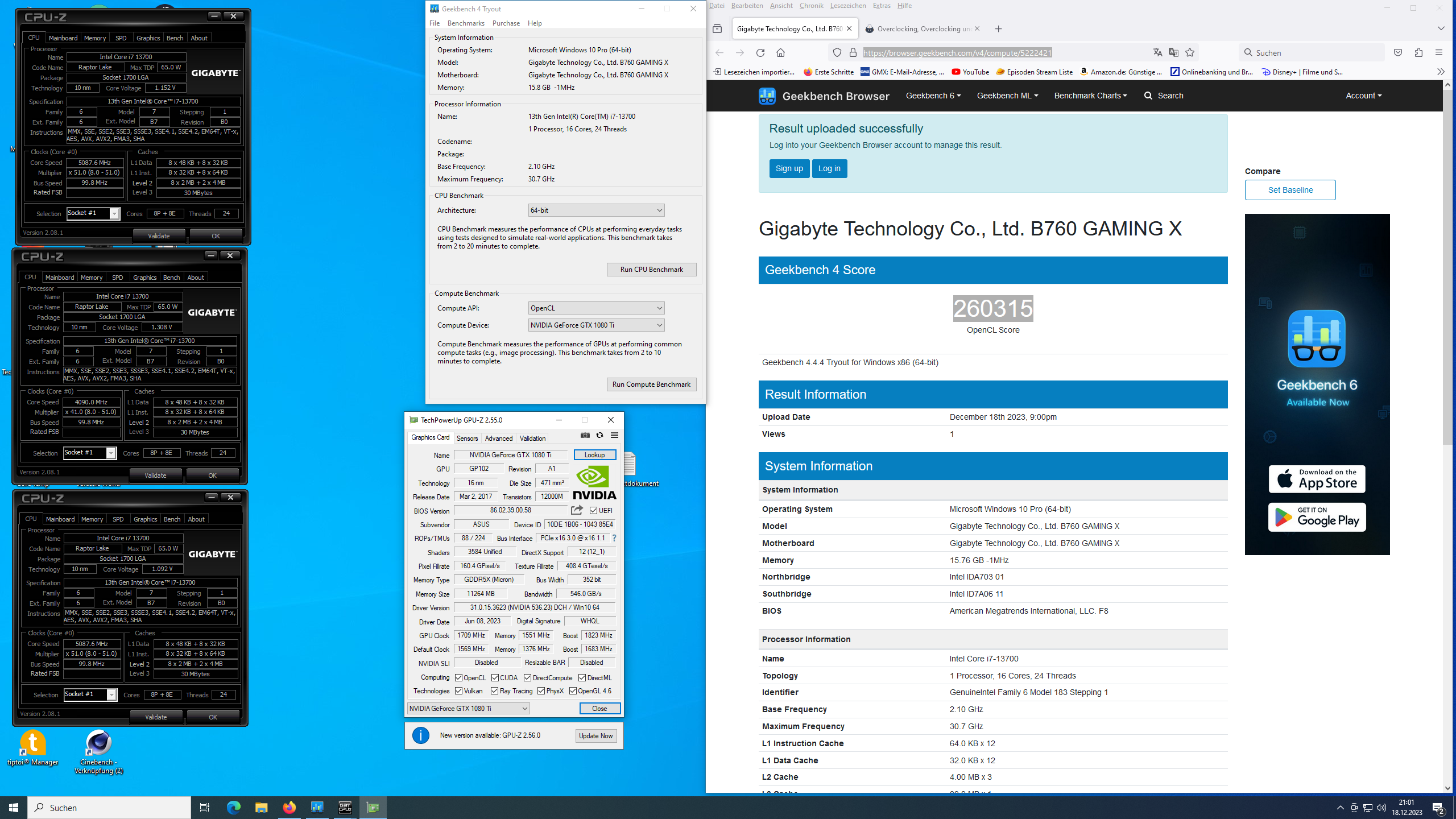Open the tiptoi Manager desktop shortcut
Image resolution: width=1456 pixels, height=819 pixels.
click(x=33, y=748)
